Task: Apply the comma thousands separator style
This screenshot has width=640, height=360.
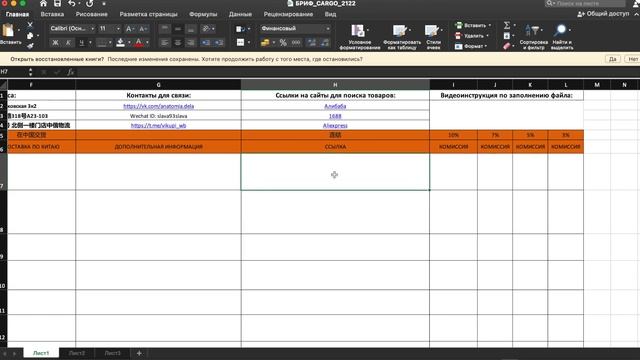Action: (296, 42)
